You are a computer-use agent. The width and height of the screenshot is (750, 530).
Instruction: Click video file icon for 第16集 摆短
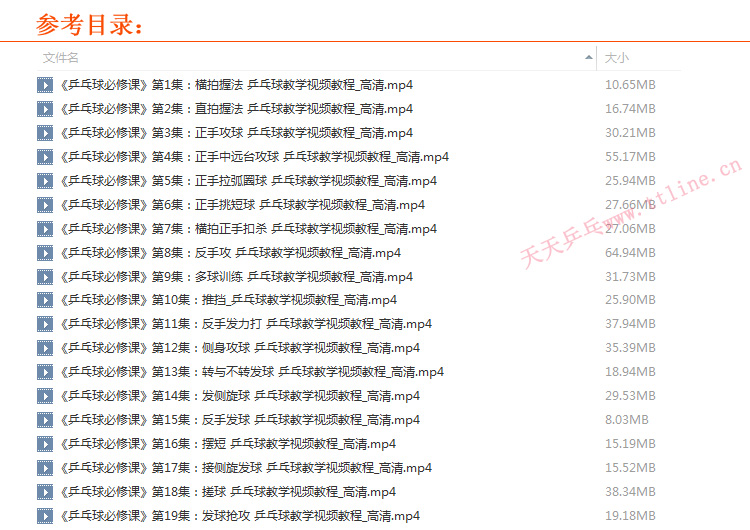[44, 444]
